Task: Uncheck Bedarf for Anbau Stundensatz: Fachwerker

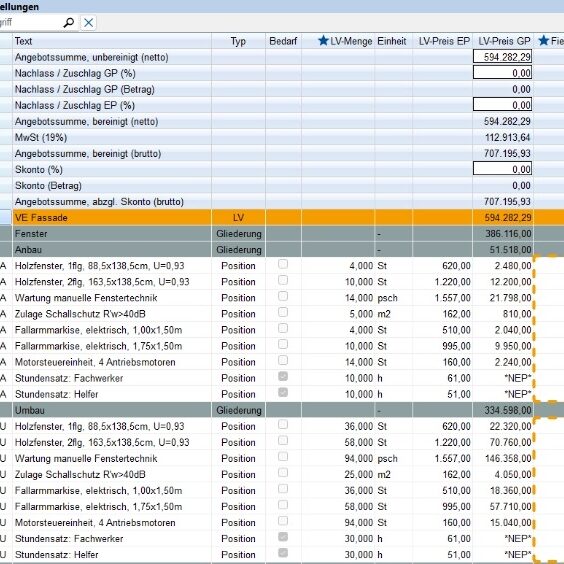Action: [x=283, y=377]
